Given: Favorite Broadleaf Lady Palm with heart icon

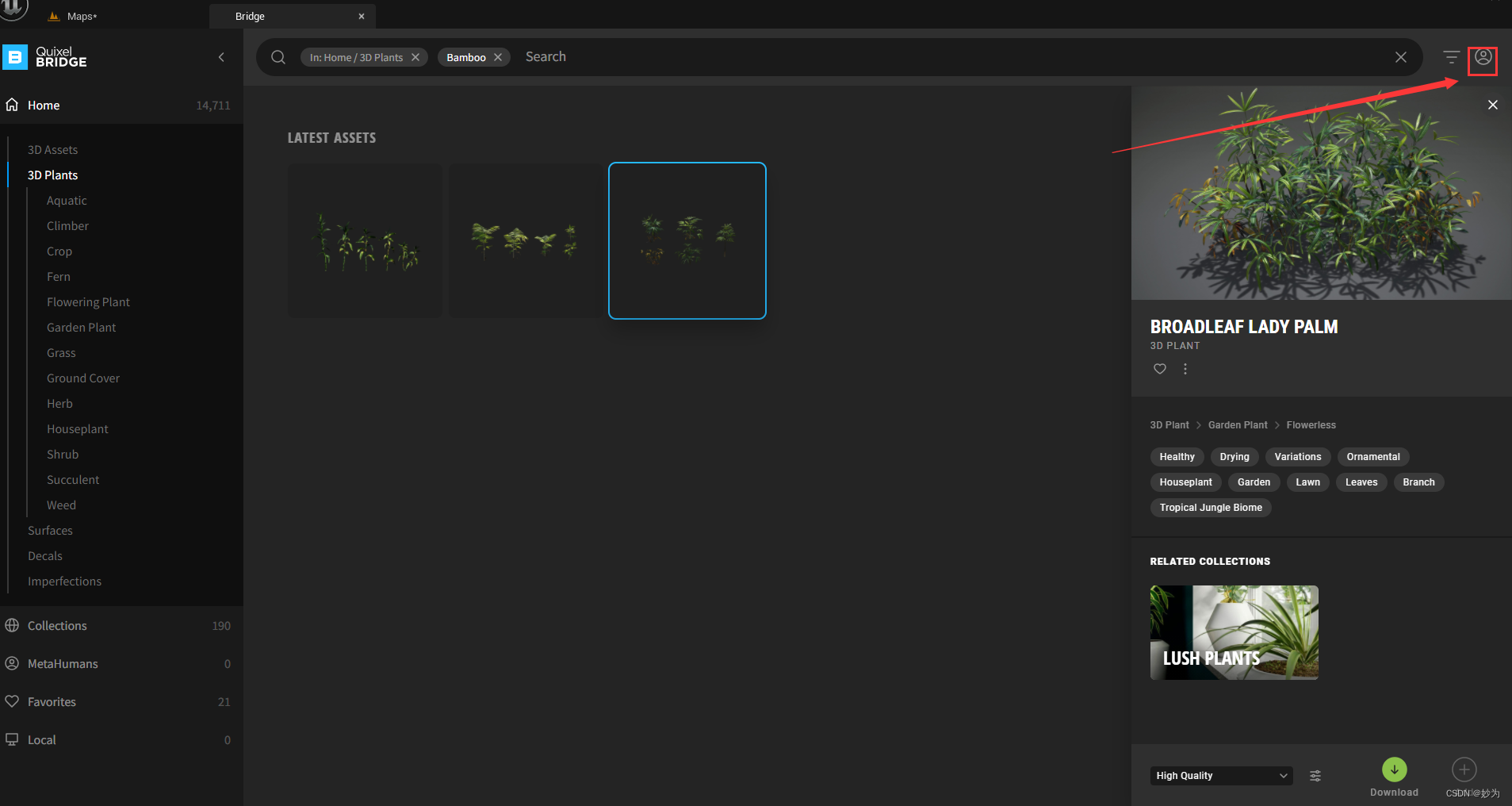Looking at the screenshot, I should 1160,369.
